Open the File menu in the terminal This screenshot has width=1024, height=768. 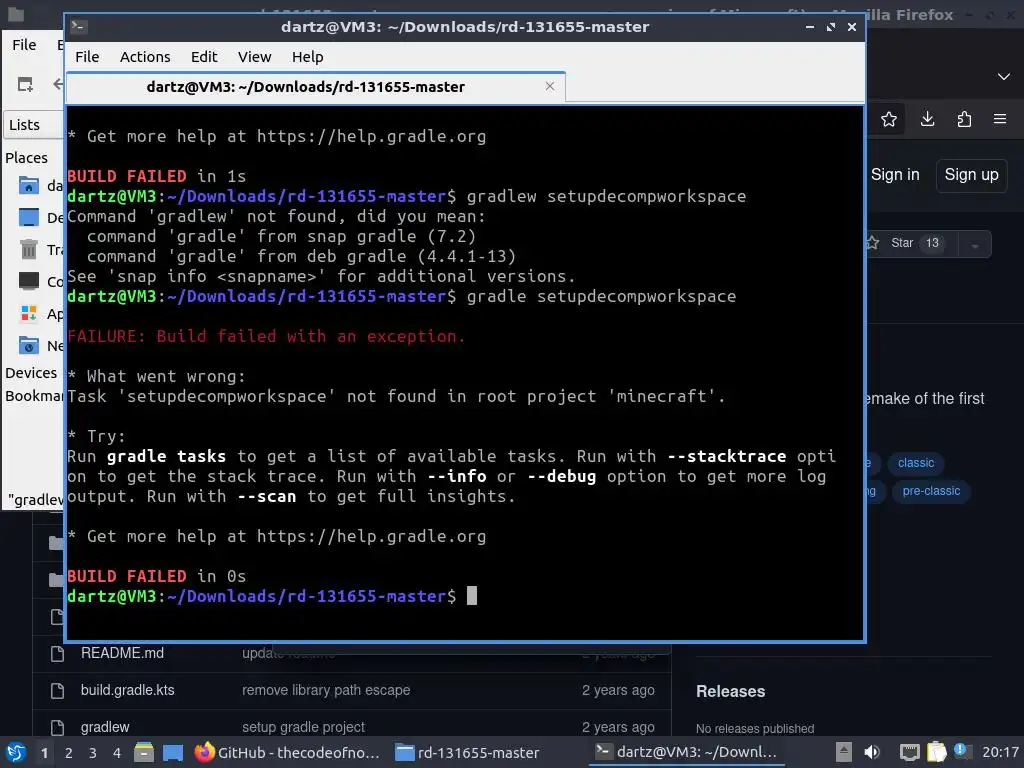pos(87,57)
